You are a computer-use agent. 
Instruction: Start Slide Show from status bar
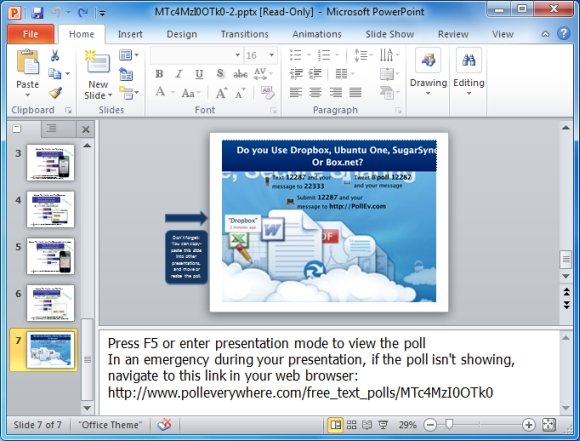(383, 425)
